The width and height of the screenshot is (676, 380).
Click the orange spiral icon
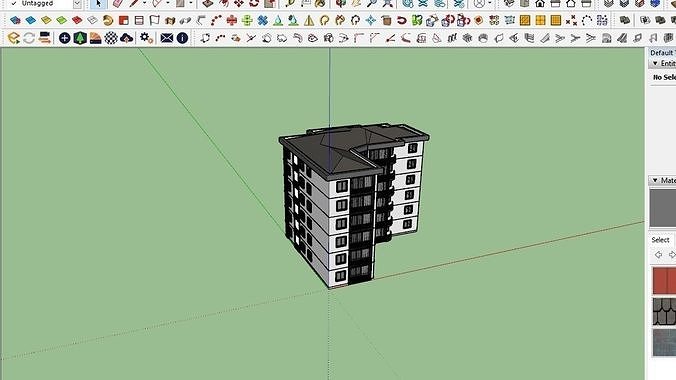[x=108, y=20]
